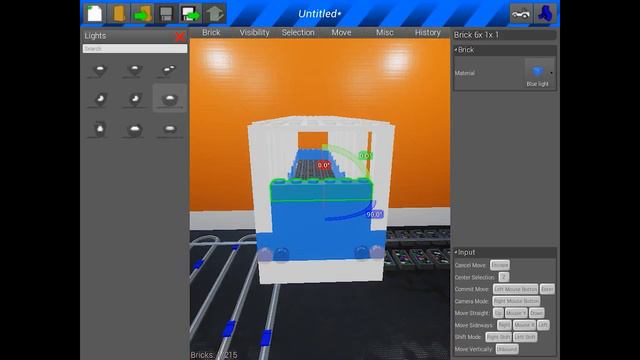Click the Brick 6x 1x 1 title text

click(476, 35)
